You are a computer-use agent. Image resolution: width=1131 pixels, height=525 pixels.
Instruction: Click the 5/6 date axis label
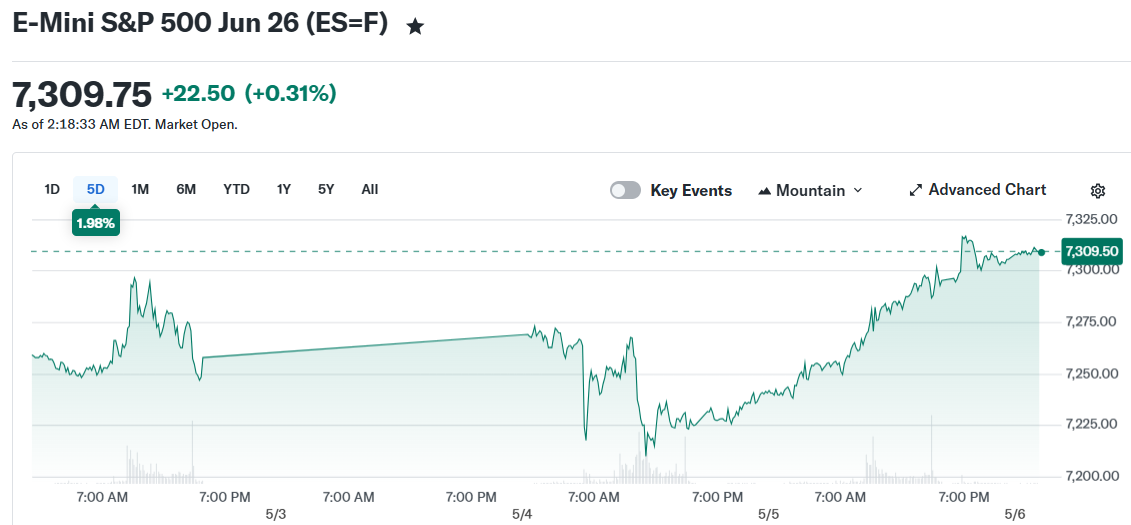[x=1016, y=515]
